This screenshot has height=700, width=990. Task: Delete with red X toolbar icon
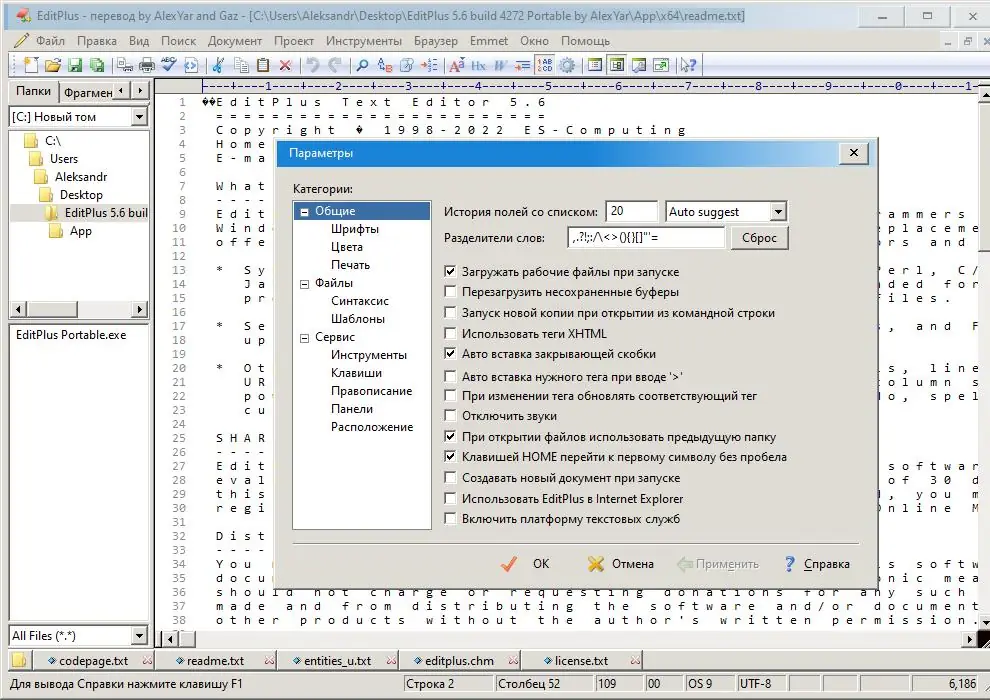click(x=285, y=65)
